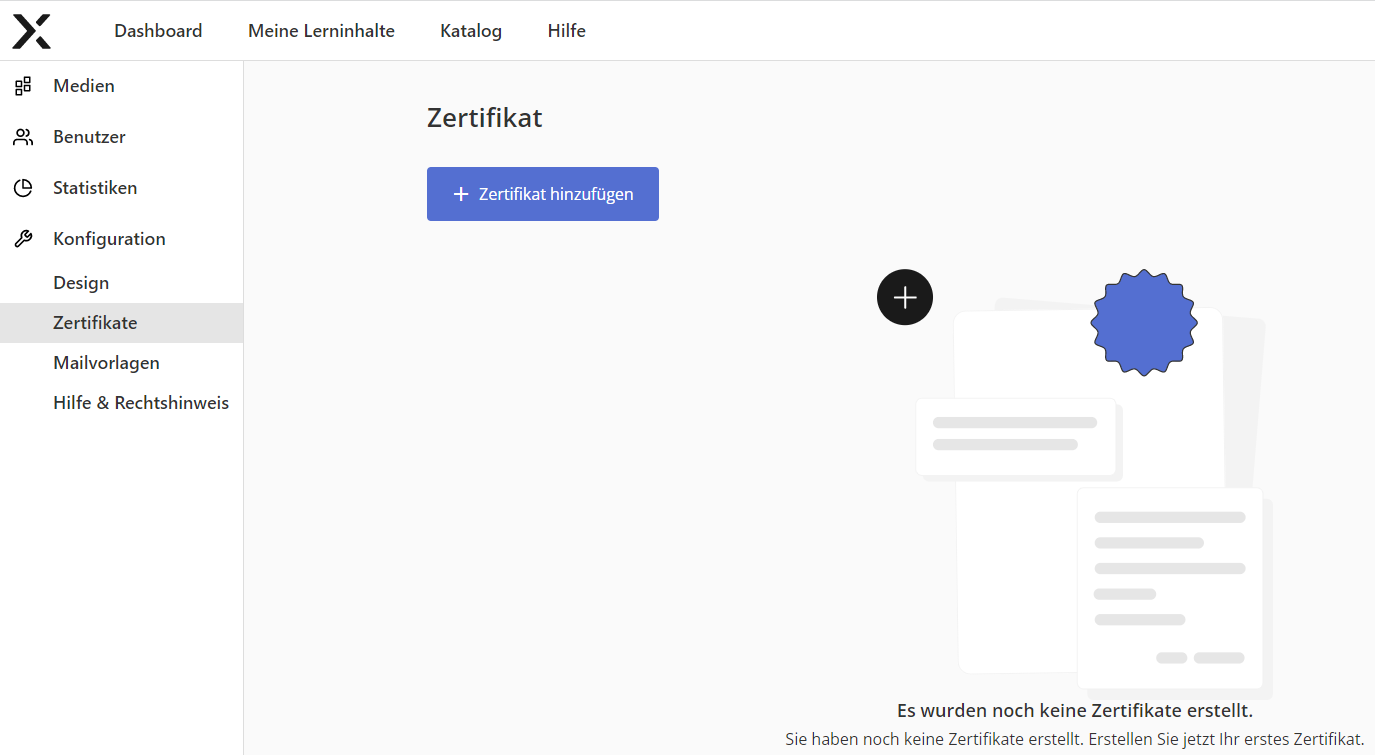Screen dimensions: 1375x755
Task: Go to Meine Lerninhalte
Action: coord(321,31)
